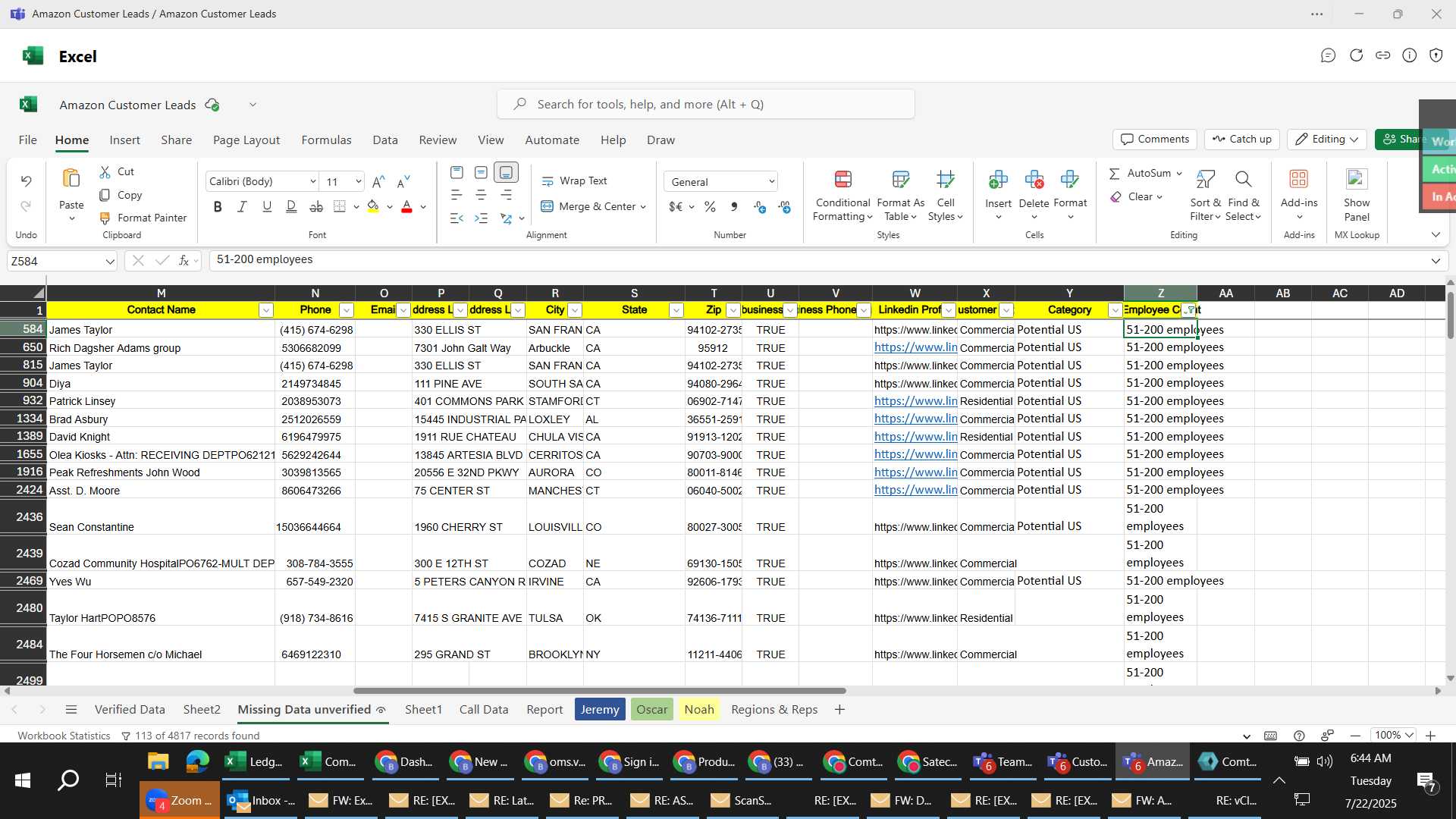The height and width of the screenshot is (819, 1456).
Task: Click the Catch up button
Action: (x=1241, y=140)
